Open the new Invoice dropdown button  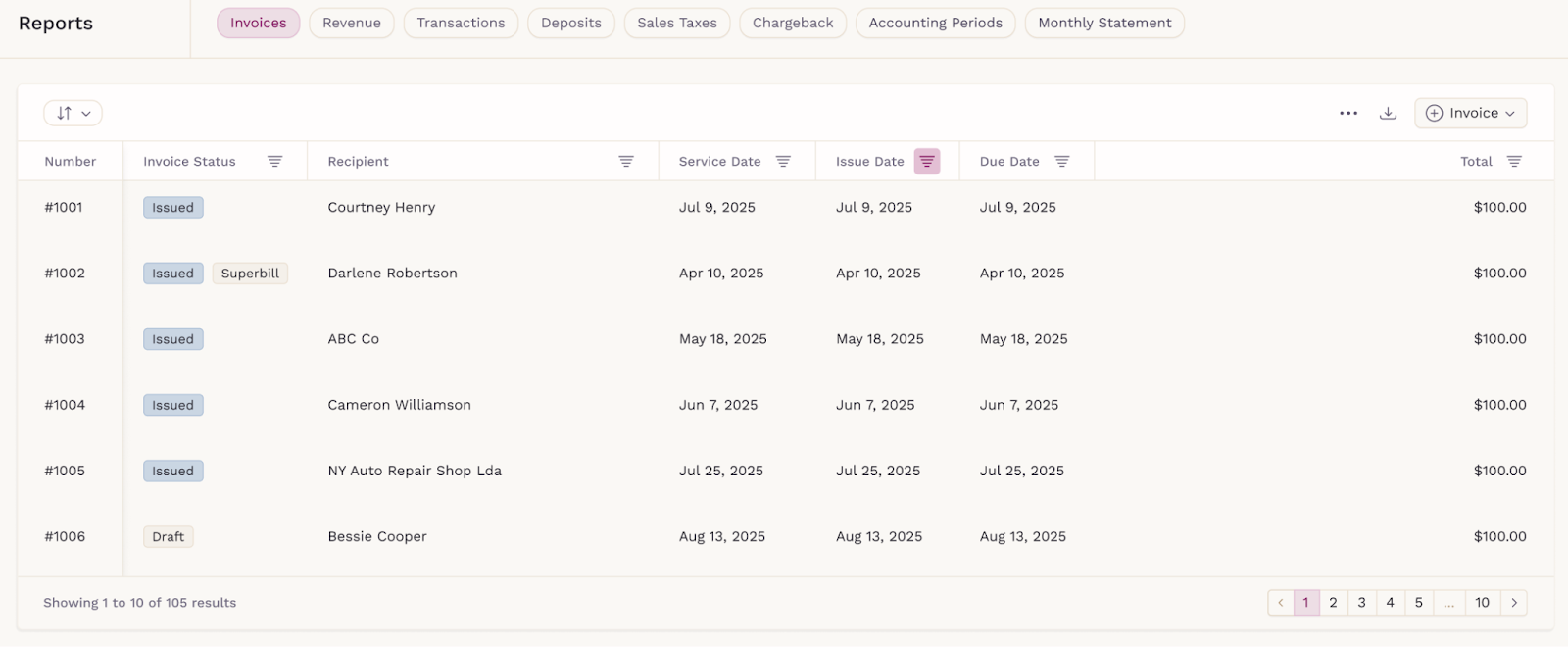1470,113
